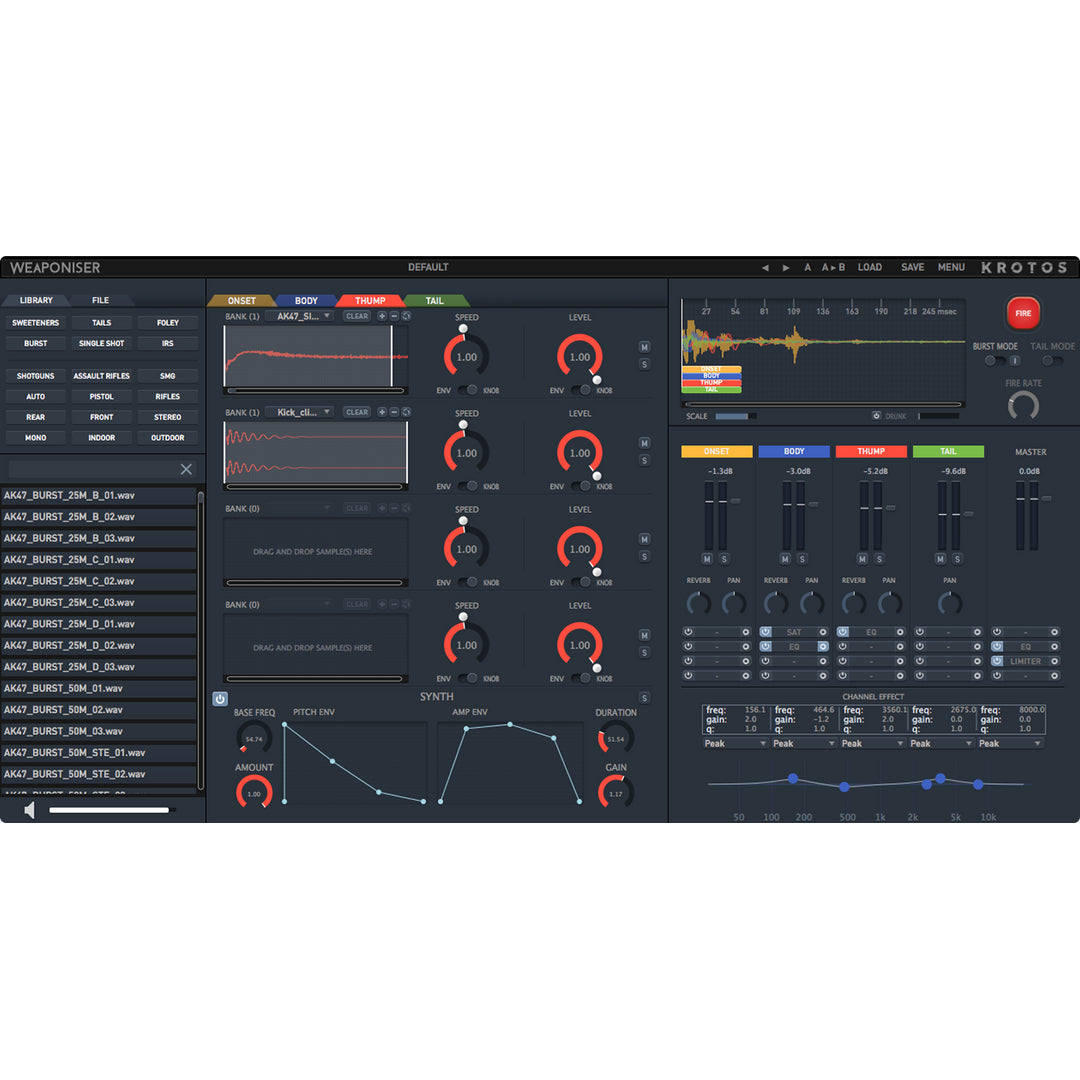This screenshot has width=1080, height=1080.
Task: Remove a sample from the Kick_cli bank
Action: (x=394, y=412)
